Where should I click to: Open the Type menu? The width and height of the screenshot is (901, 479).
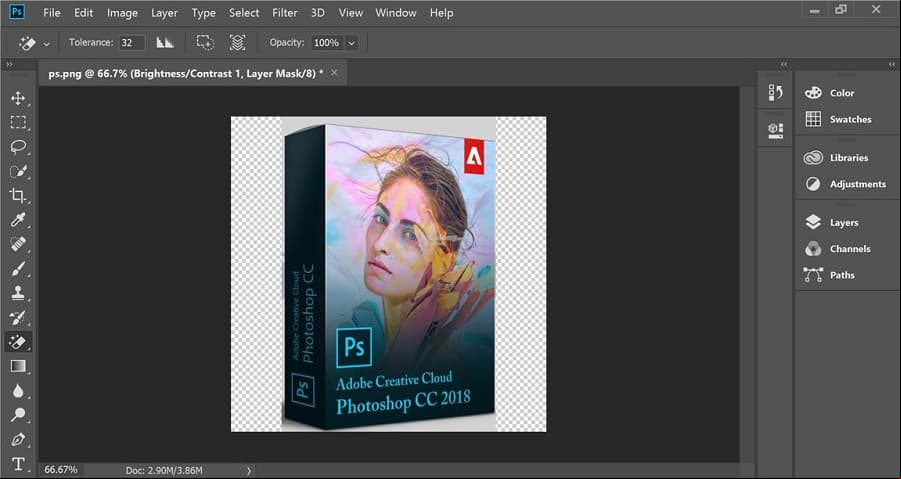click(203, 13)
